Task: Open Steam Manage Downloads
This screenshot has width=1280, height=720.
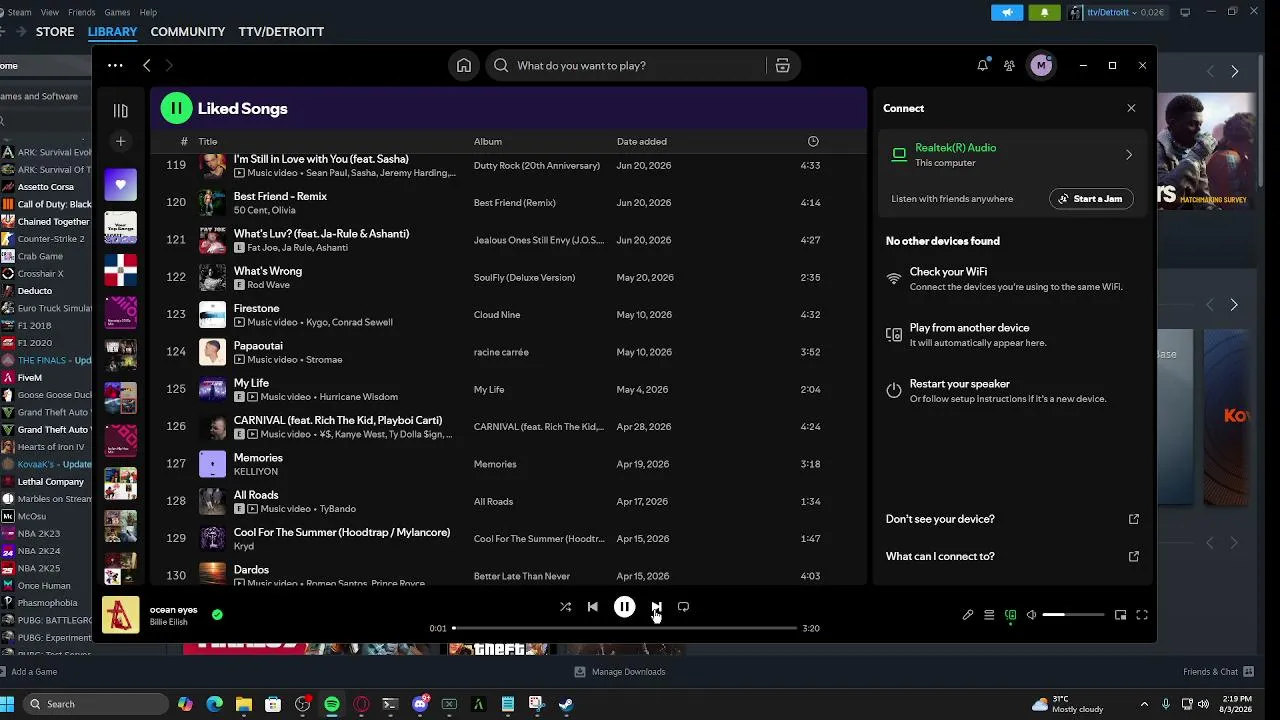Action: [x=620, y=672]
